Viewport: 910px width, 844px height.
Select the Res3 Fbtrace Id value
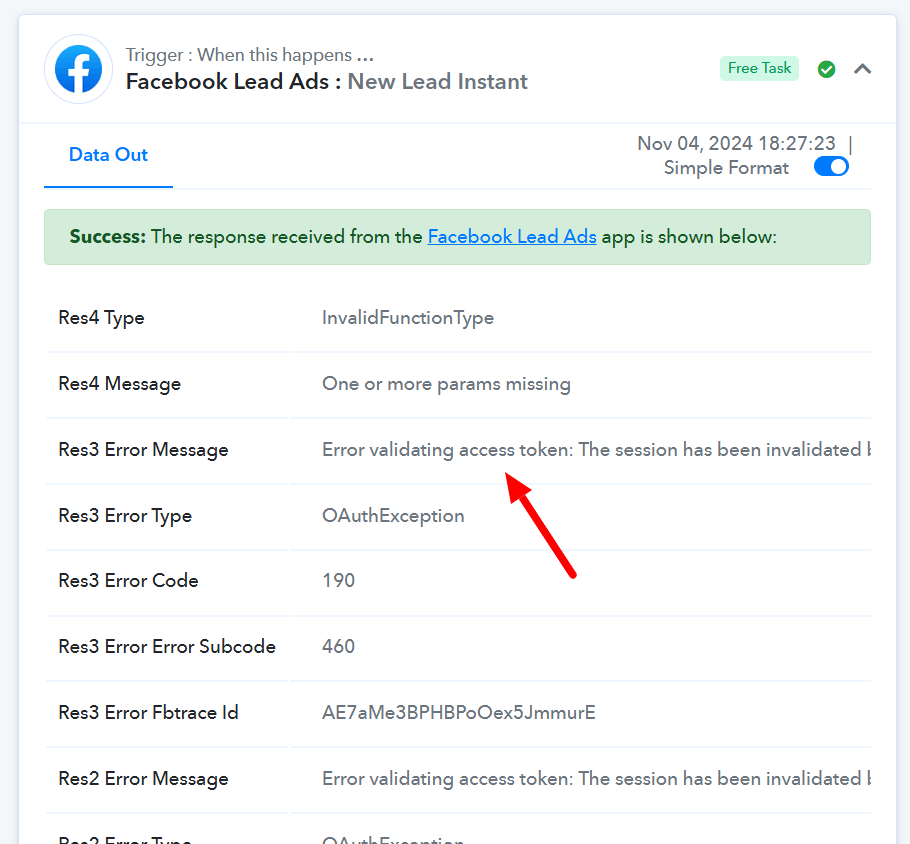tap(458, 713)
